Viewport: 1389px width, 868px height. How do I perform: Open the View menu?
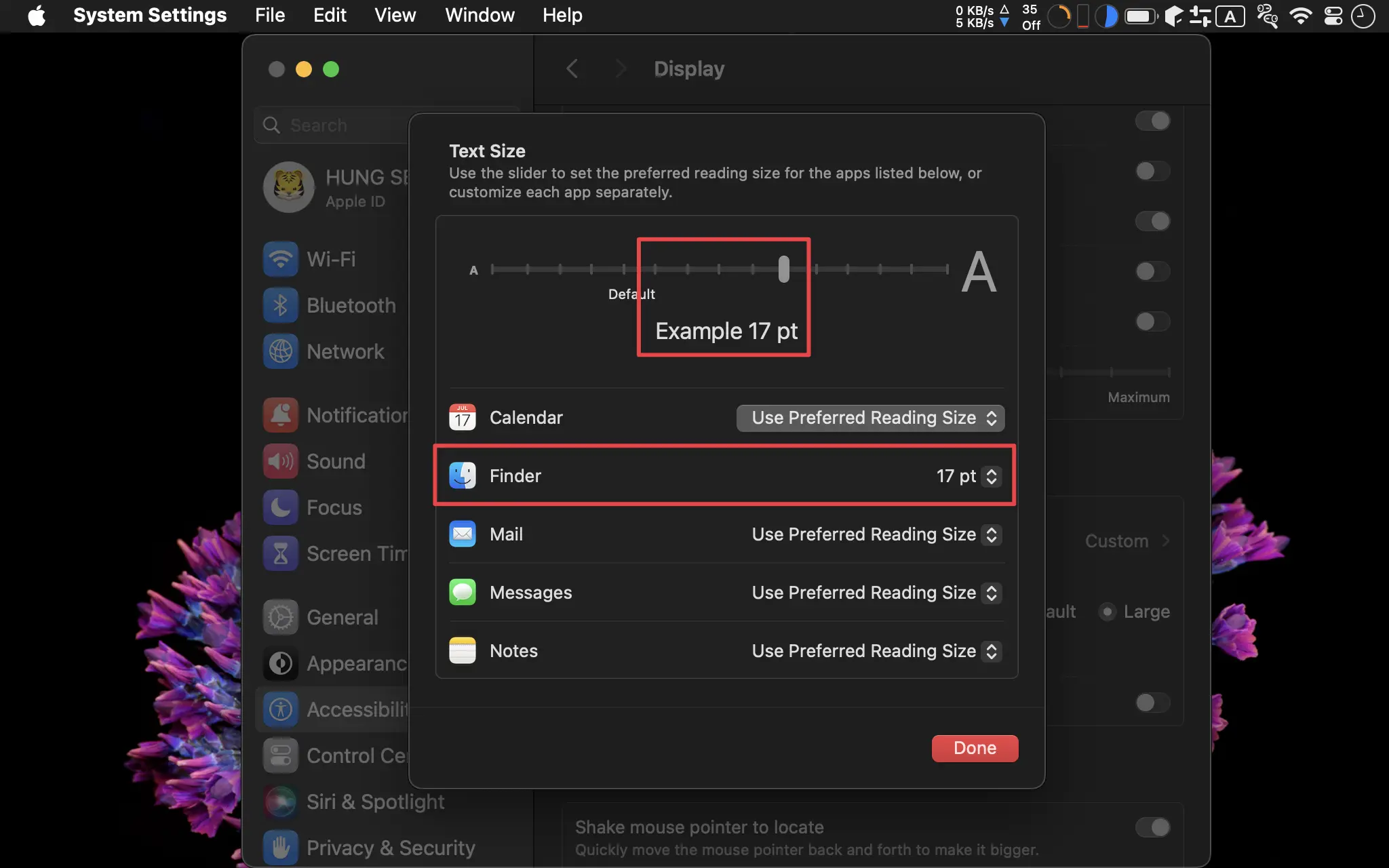(x=395, y=15)
